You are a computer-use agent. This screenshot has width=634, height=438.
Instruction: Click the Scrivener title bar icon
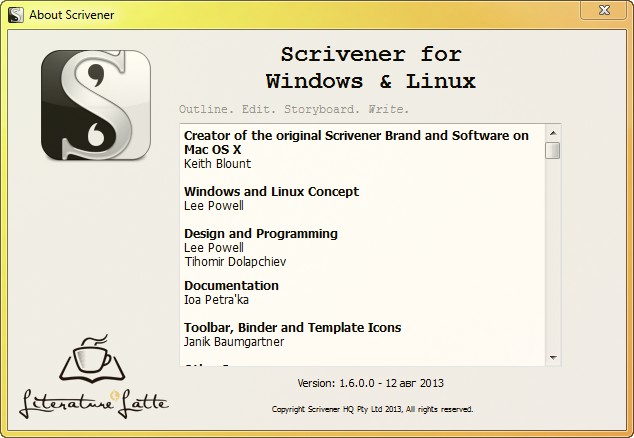(16, 15)
